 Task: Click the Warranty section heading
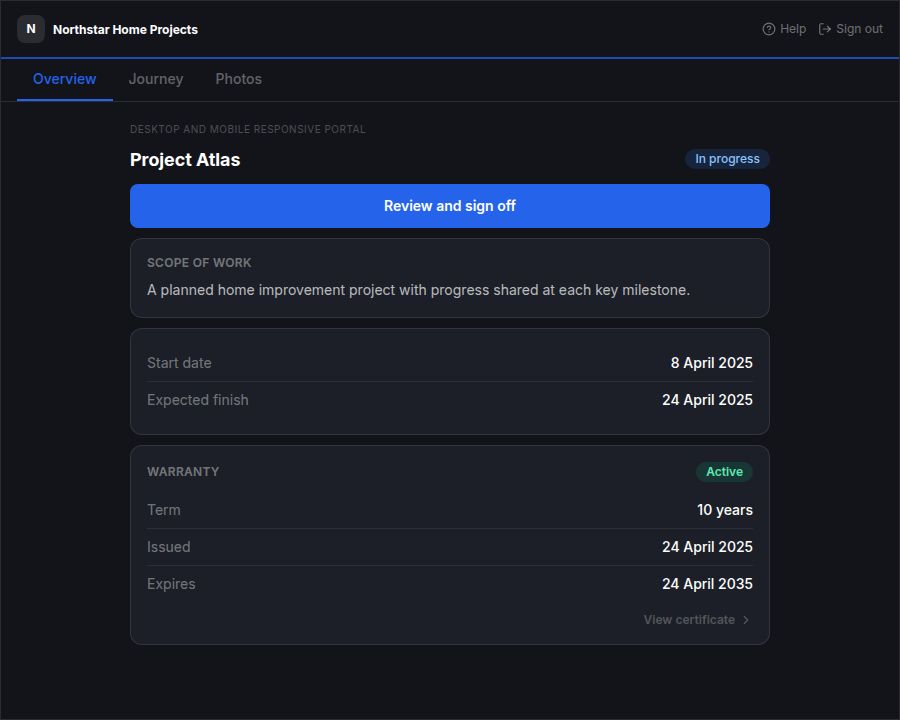click(x=183, y=472)
